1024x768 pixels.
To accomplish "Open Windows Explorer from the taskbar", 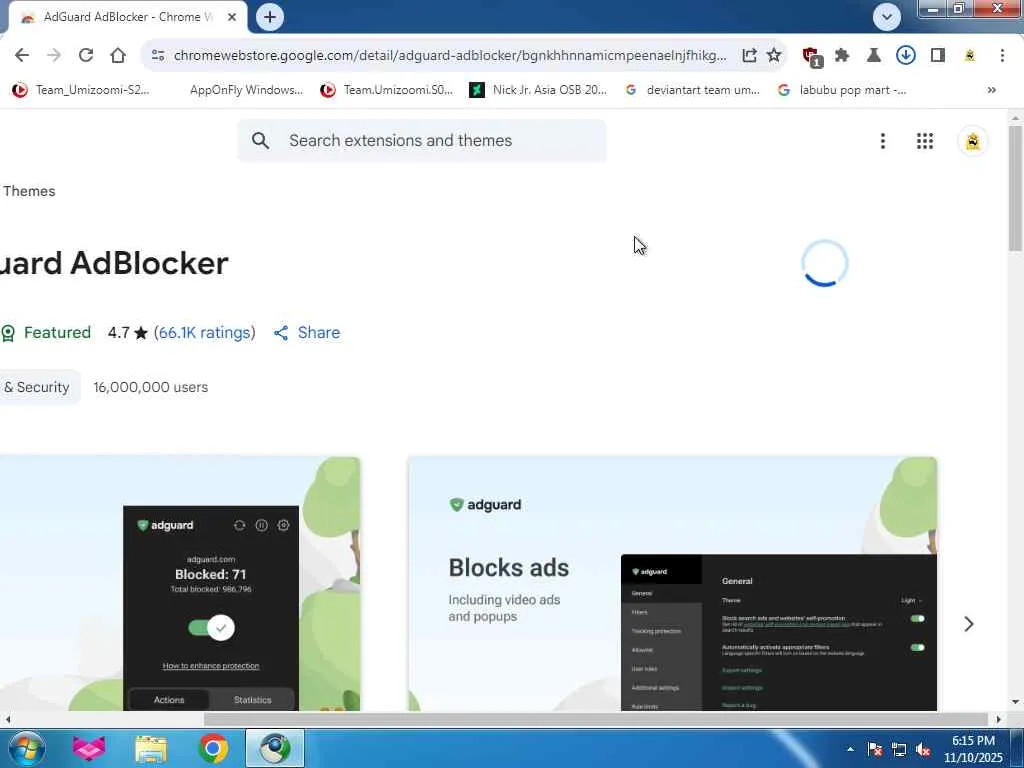I will coord(151,748).
